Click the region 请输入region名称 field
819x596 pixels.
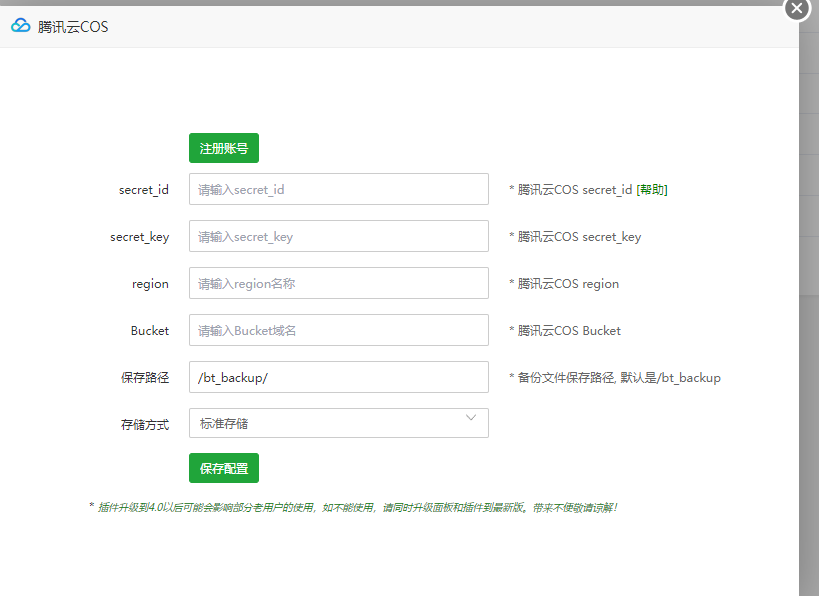[x=338, y=283]
